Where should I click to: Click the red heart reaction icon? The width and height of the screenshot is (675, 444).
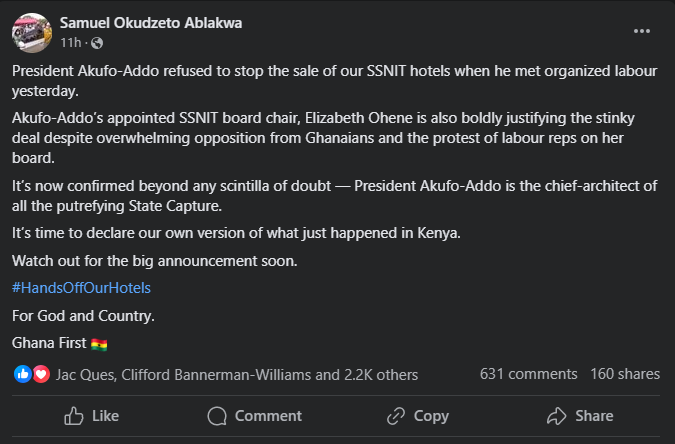click(x=41, y=375)
